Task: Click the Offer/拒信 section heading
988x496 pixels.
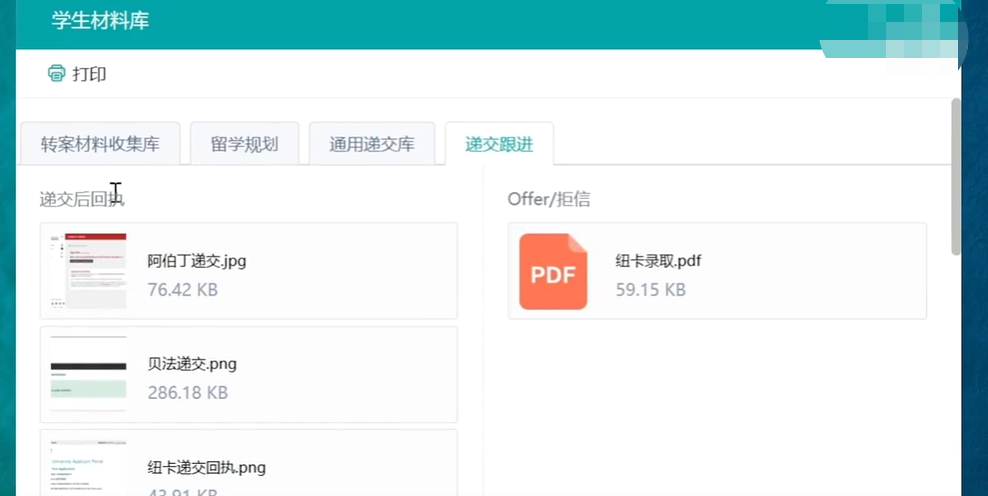Action: pyautogui.click(x=549, y=199)
